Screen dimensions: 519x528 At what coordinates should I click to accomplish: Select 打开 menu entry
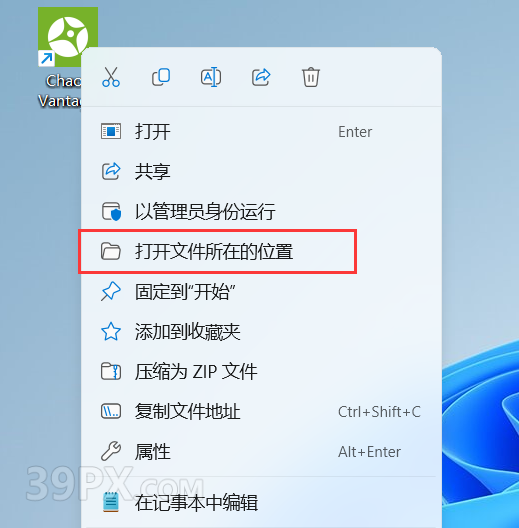pyautogui.click(x=261, y=131)
